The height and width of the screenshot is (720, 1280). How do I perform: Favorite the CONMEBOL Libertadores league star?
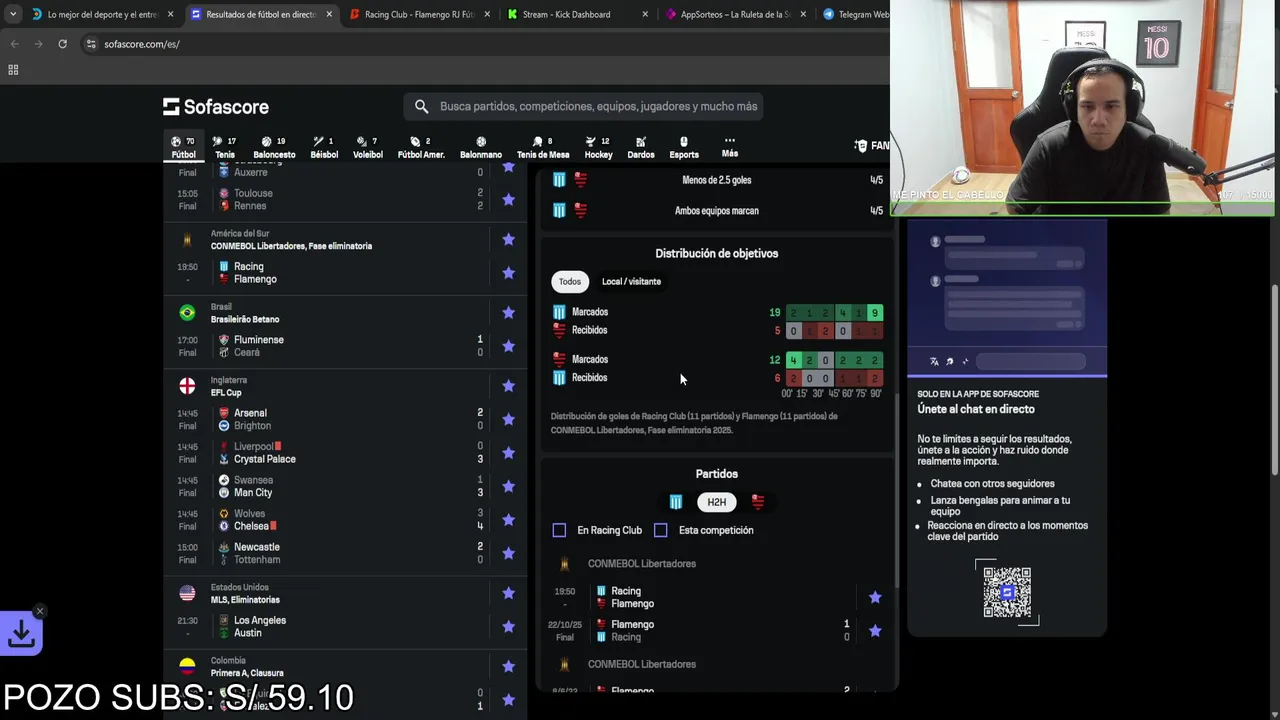(x=508, y=239)
